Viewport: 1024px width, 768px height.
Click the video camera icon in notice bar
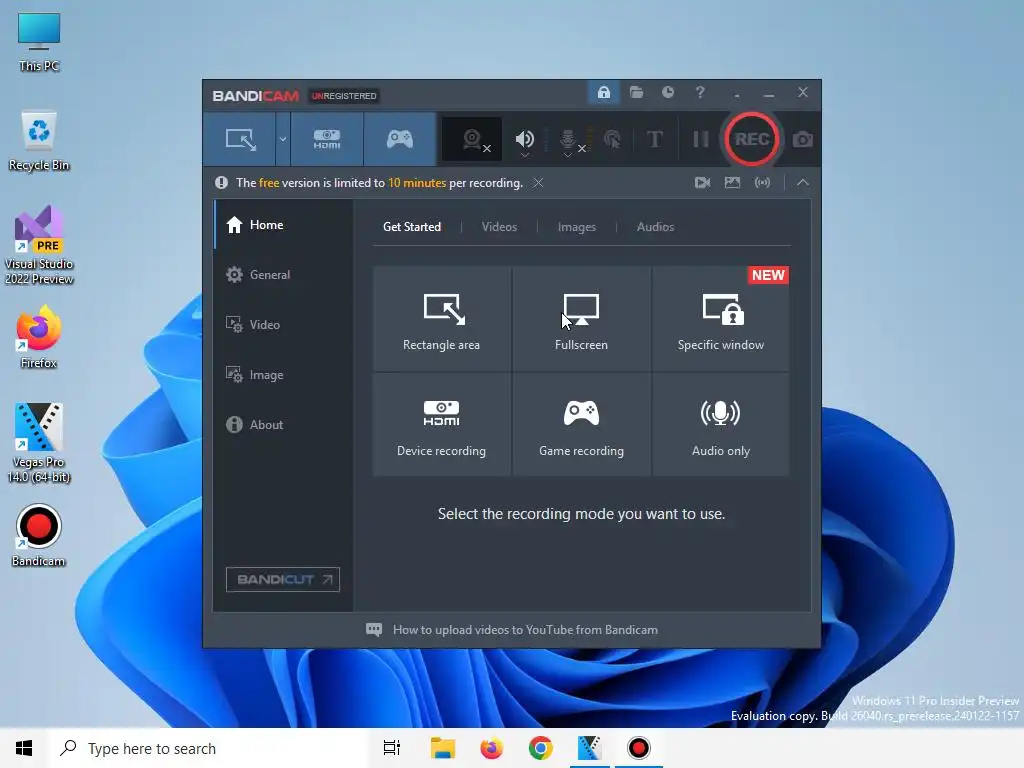702,183
